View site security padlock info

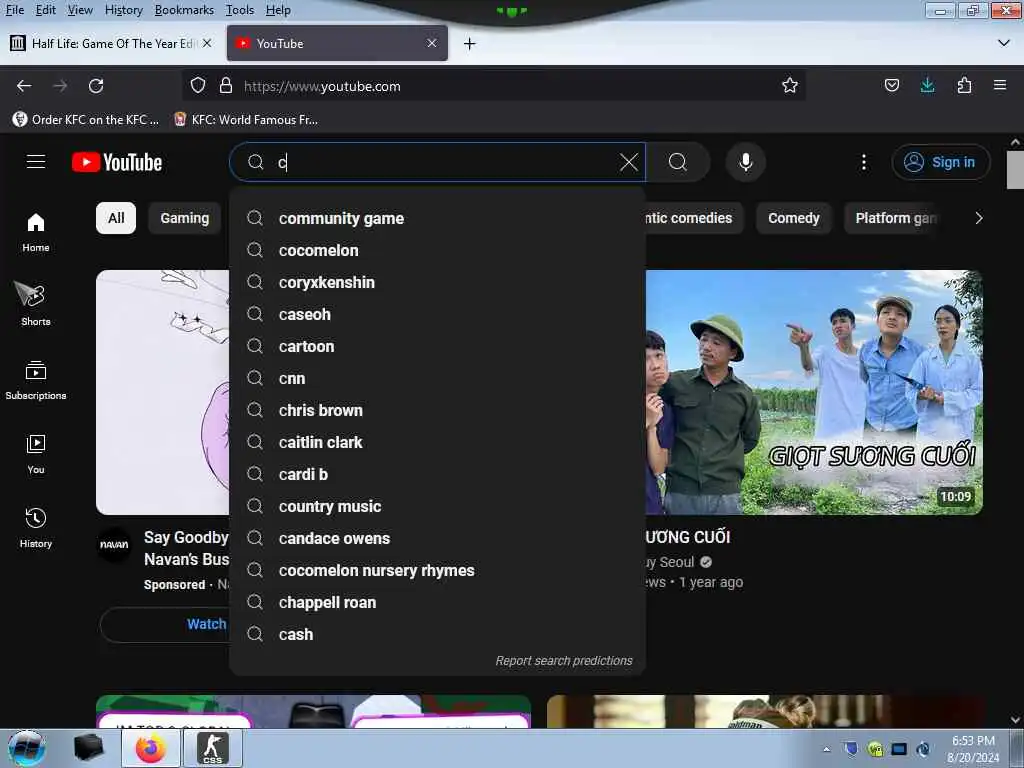(226, 86)
